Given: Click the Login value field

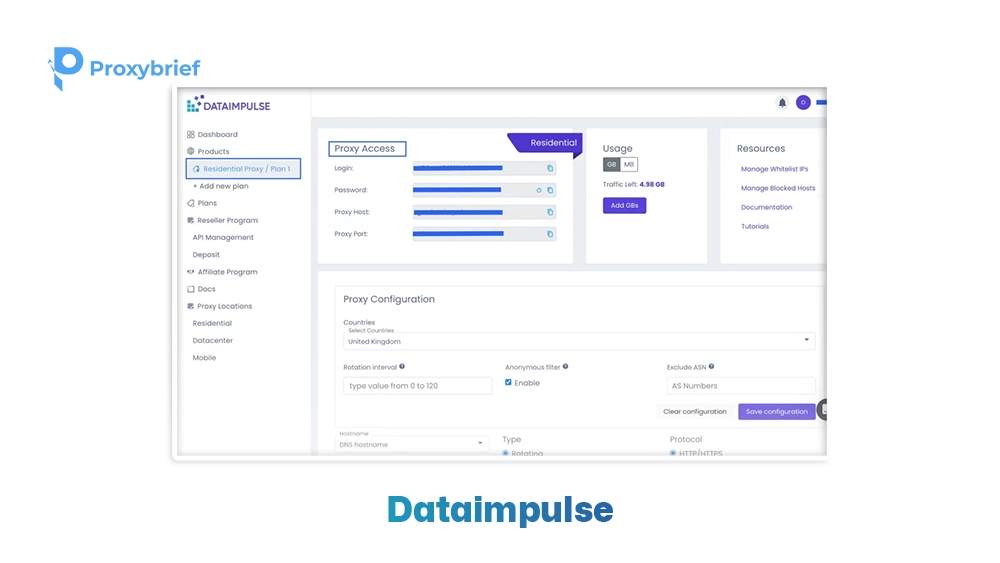Looking at the screenshot, I should [484, 168].
